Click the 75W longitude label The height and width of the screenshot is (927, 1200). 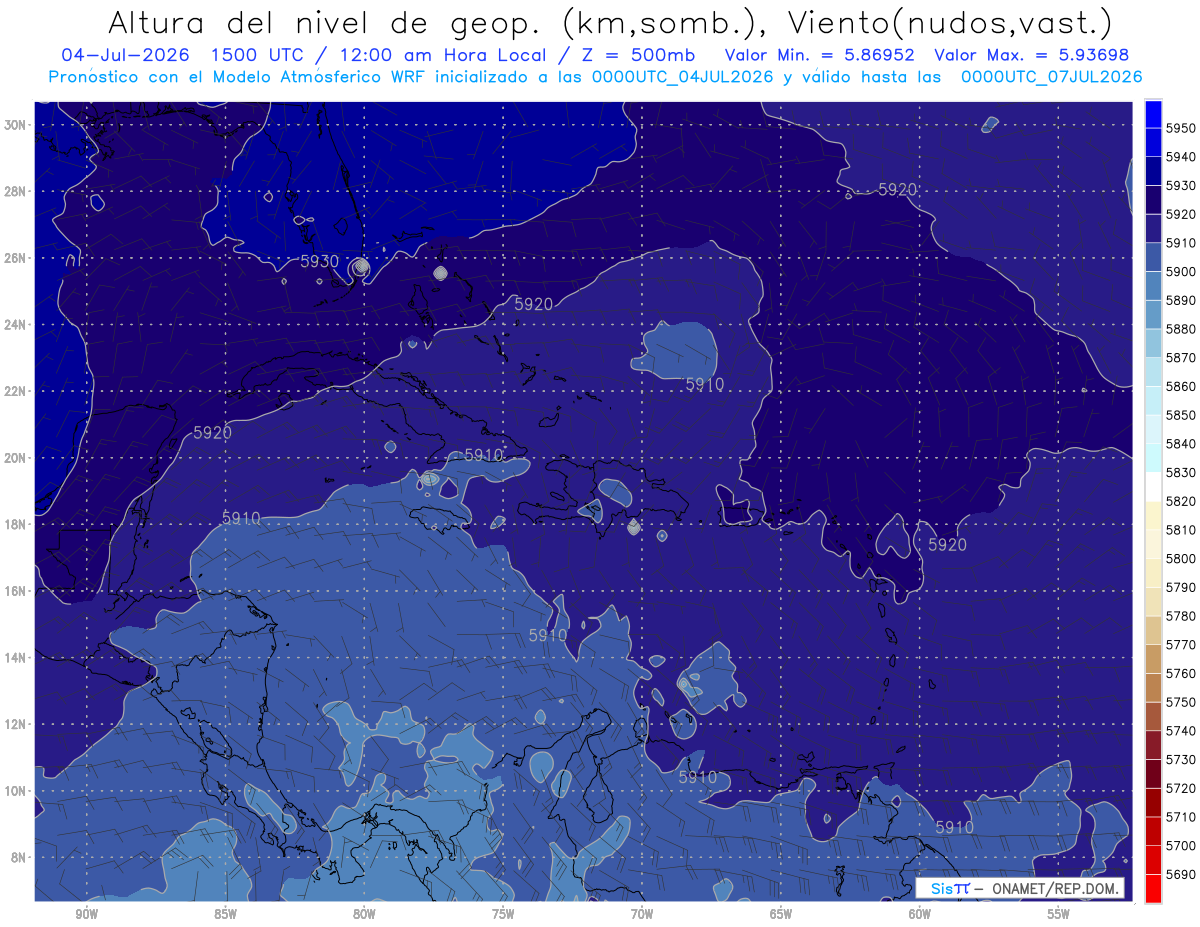(503, 913)
